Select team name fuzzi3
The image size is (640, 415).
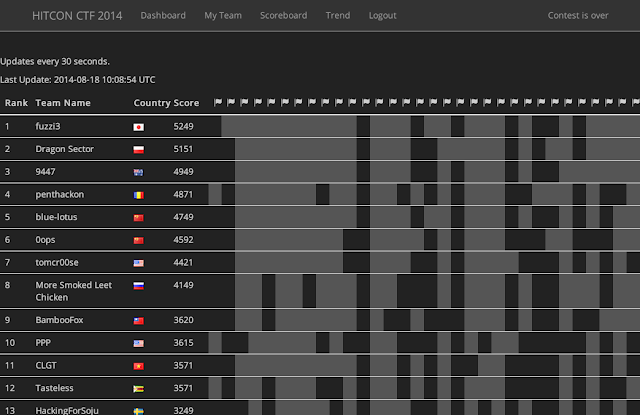48,126
